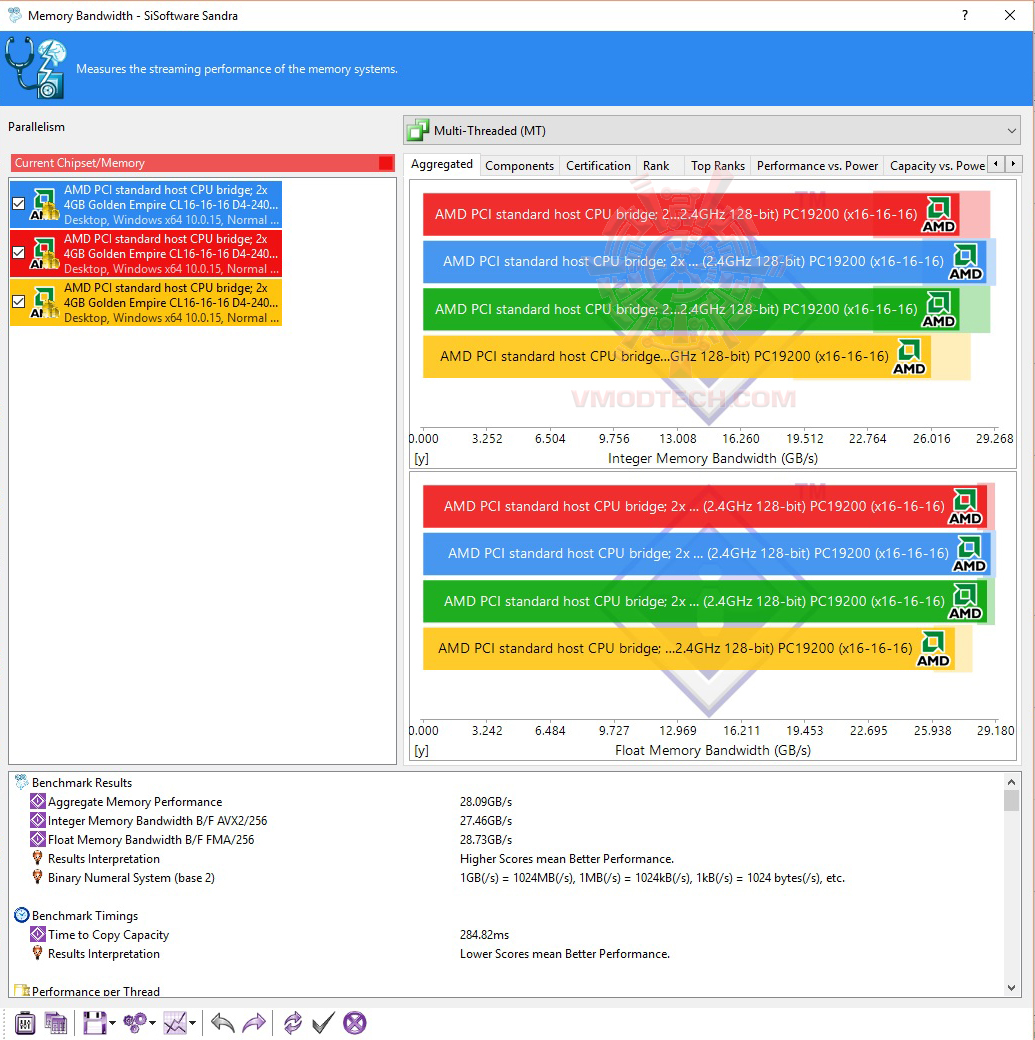The width and height of the screenshot is (1035, 1040).
Task: Click the checkmark OK icon
Action: tap(323, 1023)
